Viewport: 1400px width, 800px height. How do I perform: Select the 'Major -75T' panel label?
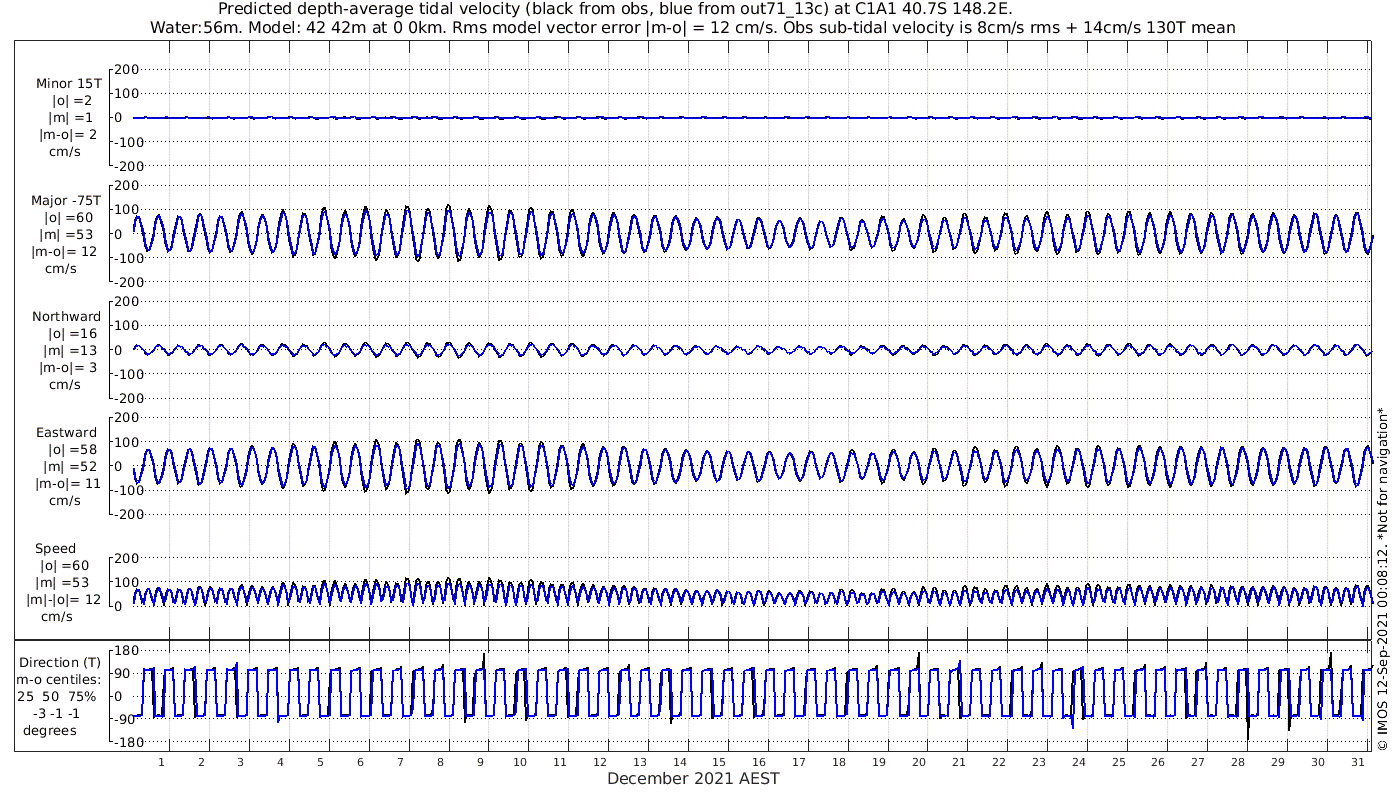66,201
